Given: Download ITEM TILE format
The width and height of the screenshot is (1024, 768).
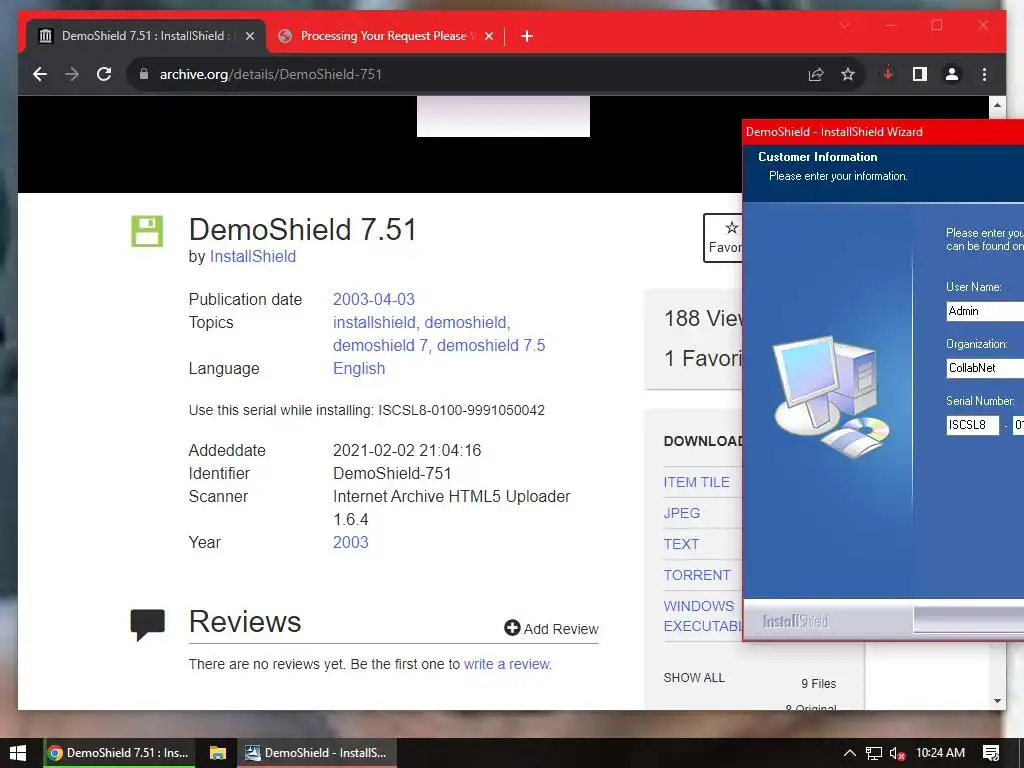Looking at the screenshot, I should pos(696,482).
